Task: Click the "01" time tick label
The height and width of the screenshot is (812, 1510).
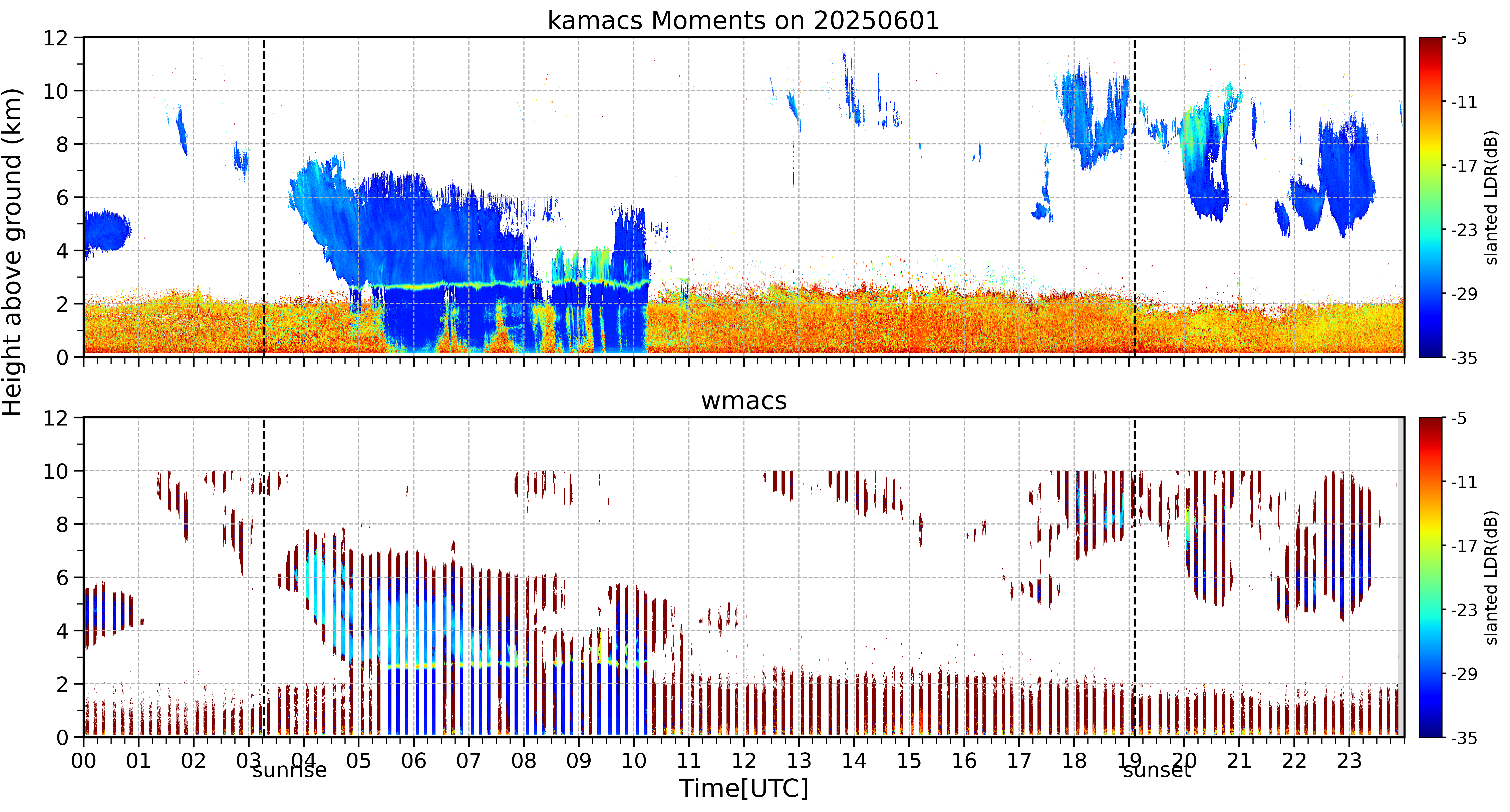Action: coord(138,761)
